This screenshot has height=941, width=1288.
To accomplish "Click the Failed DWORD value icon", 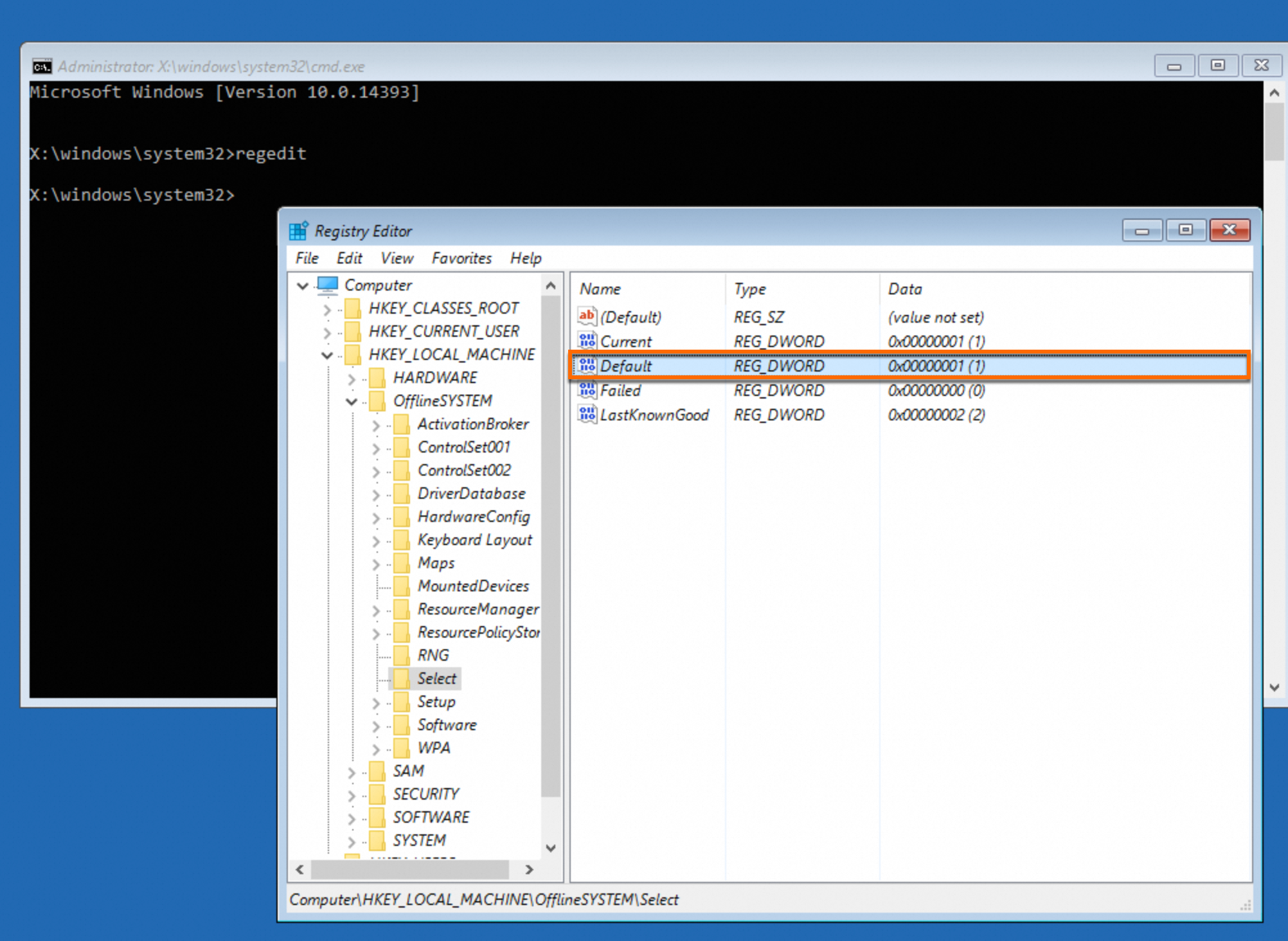I will (x=587, y=390).
